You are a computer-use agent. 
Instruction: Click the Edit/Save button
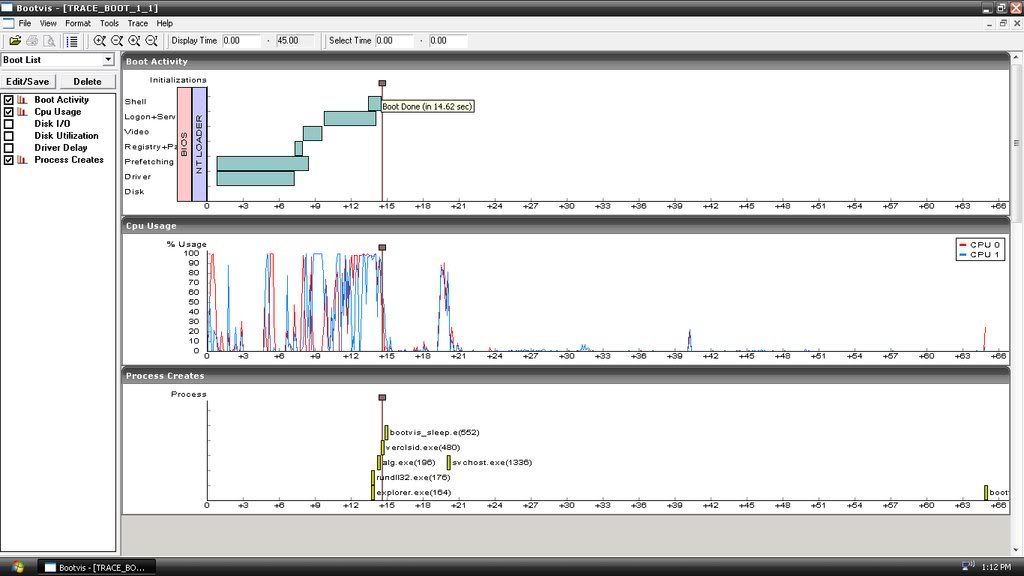point(27,82)
